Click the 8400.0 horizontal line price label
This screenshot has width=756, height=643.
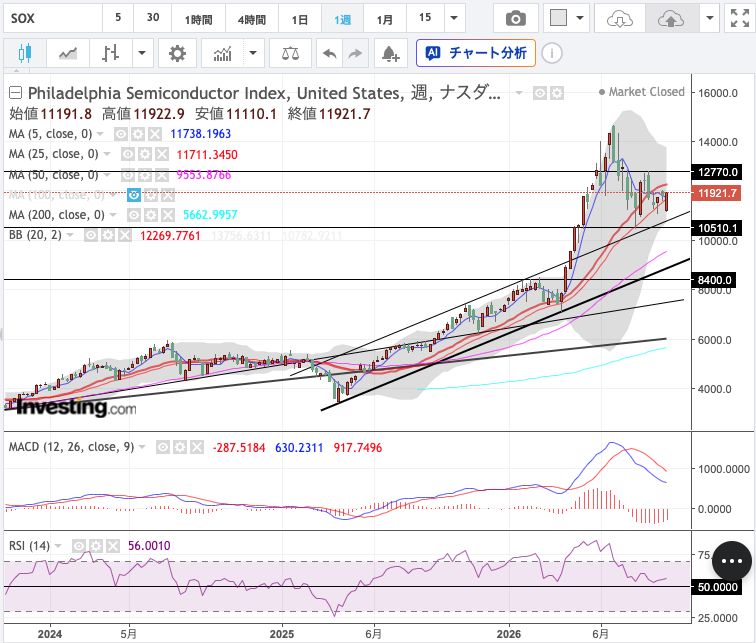coord(715,280)
